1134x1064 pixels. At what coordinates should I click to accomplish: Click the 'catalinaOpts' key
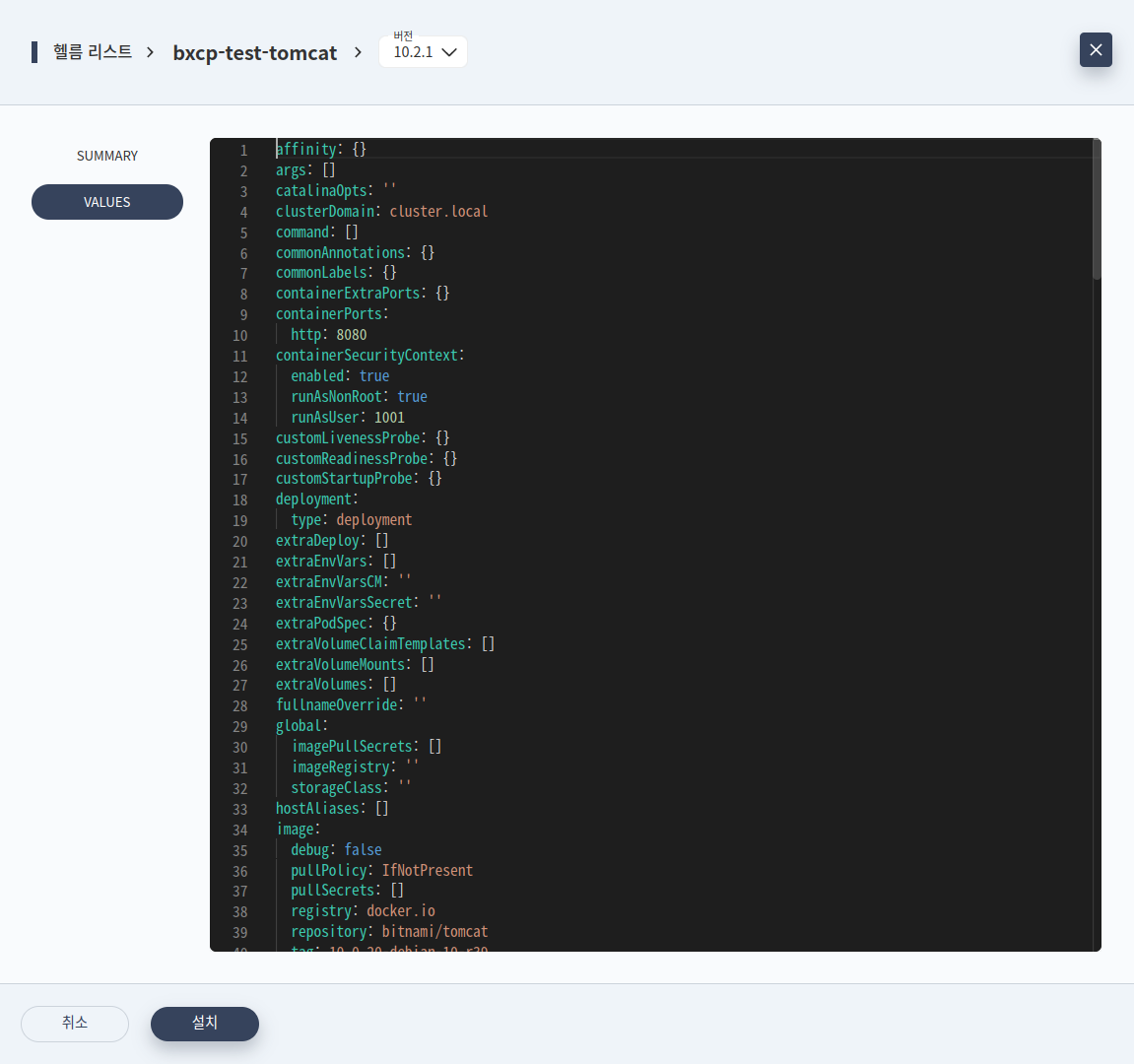tap(321, 190)
